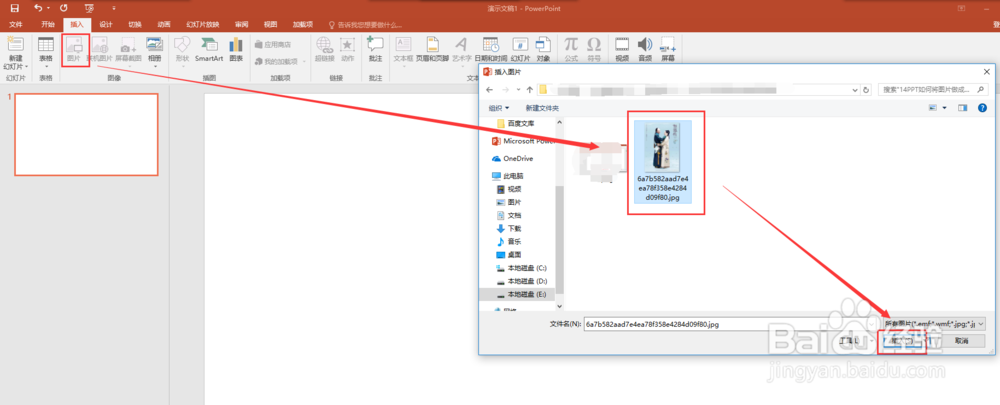Click Header and Footer (页眉和页脚) icon
This screenshot has height=405, width=1000.
click(x=432, y=50)
